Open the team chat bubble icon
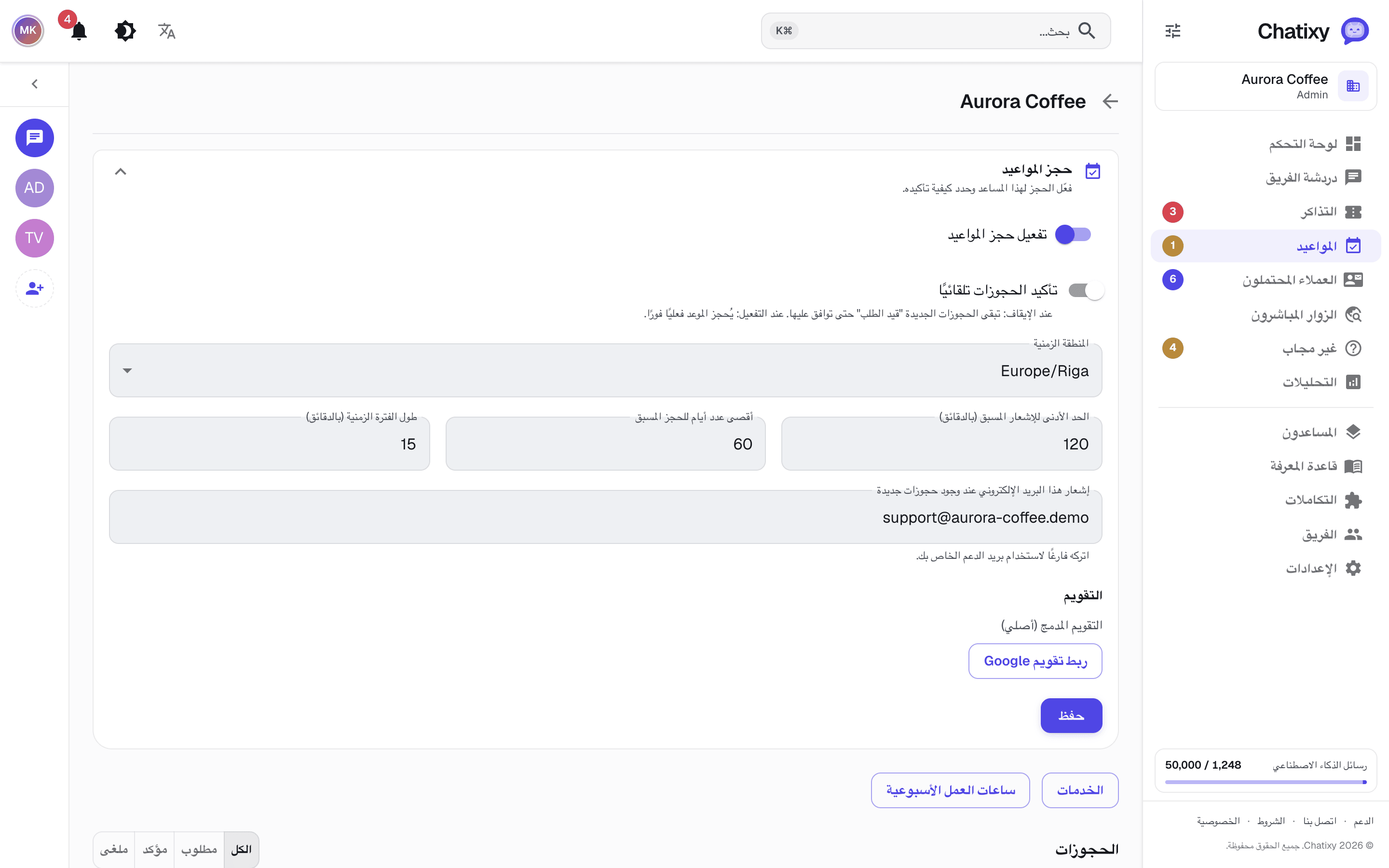1389x868 pixels. point(34,138)
